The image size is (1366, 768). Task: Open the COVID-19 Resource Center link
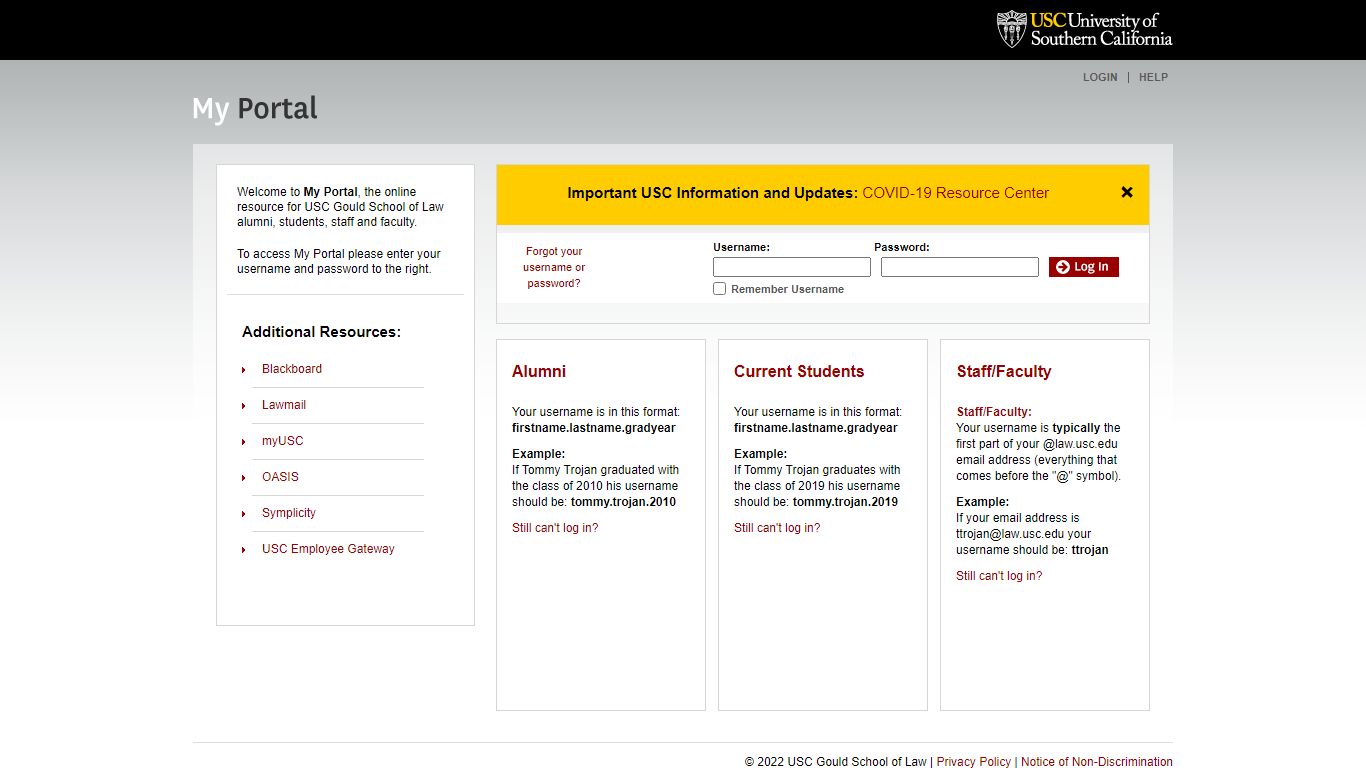955,193
